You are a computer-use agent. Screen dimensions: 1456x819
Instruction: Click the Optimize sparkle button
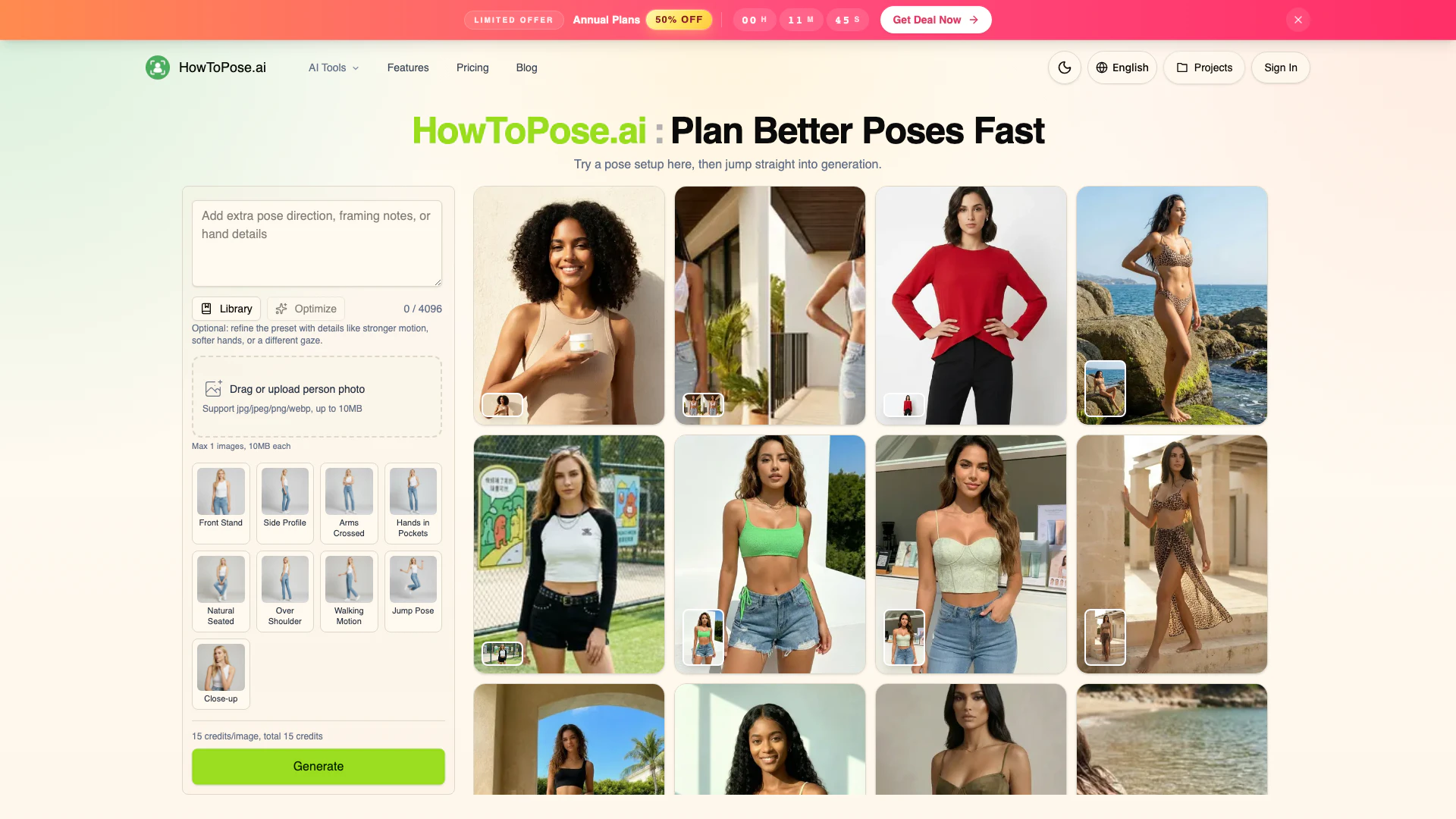306,309
